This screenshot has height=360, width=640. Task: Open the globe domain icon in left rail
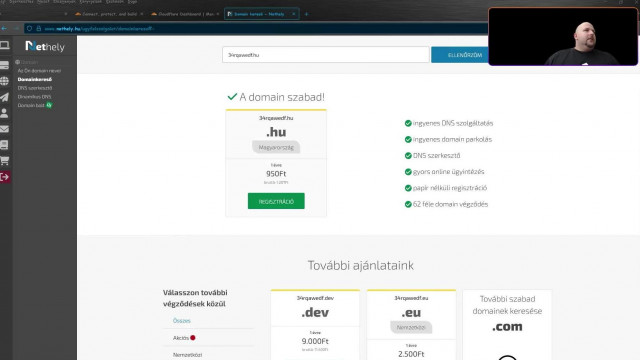point(4,81)
